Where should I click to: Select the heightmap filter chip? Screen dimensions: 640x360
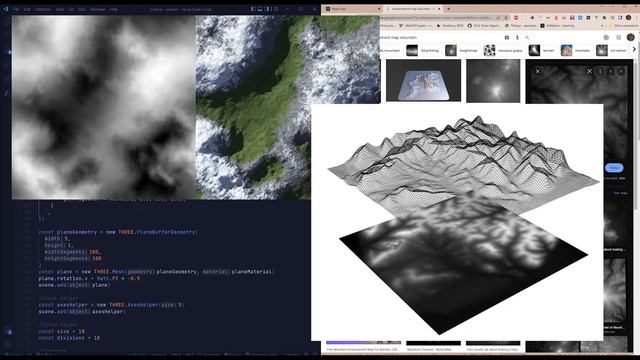coord(462,50)
